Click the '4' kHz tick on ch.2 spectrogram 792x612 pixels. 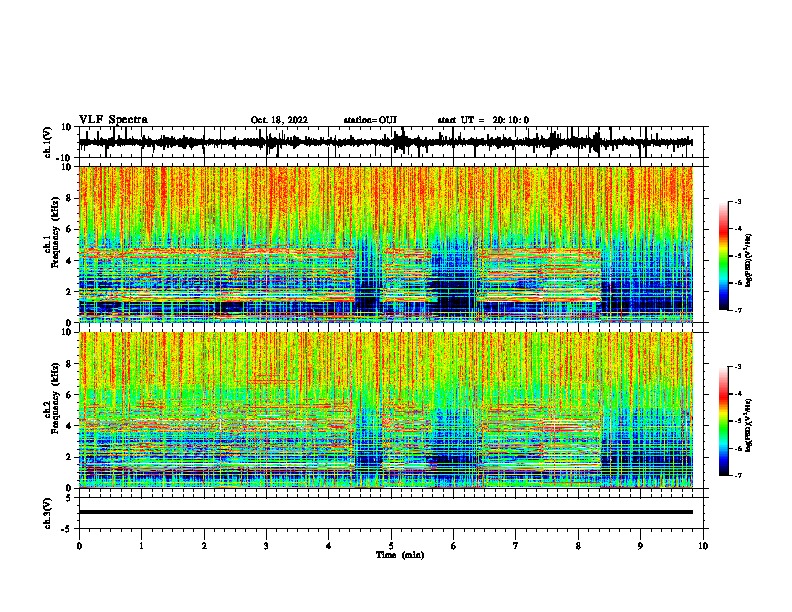69,426
